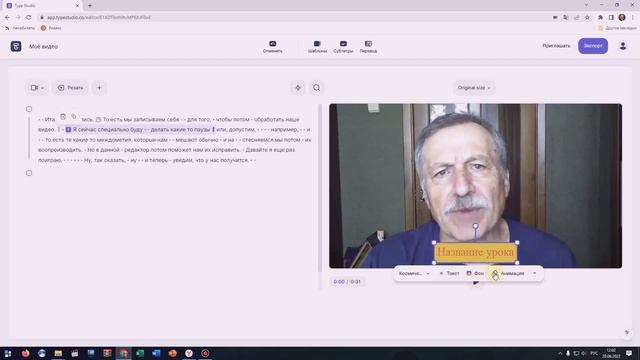Click the plus add element button
This screenshot has width=640, height=360.
point(99,88)
